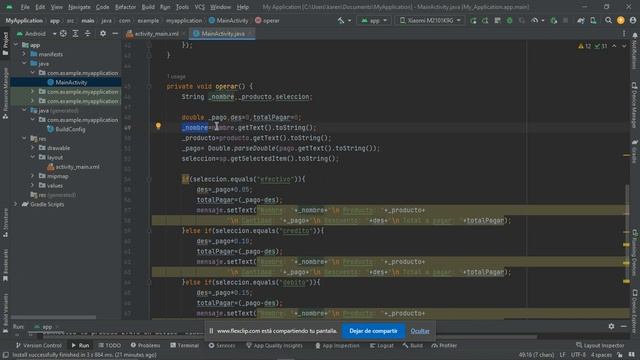
Task: Click the green Debug bug icon
Action: pos(509,20)
